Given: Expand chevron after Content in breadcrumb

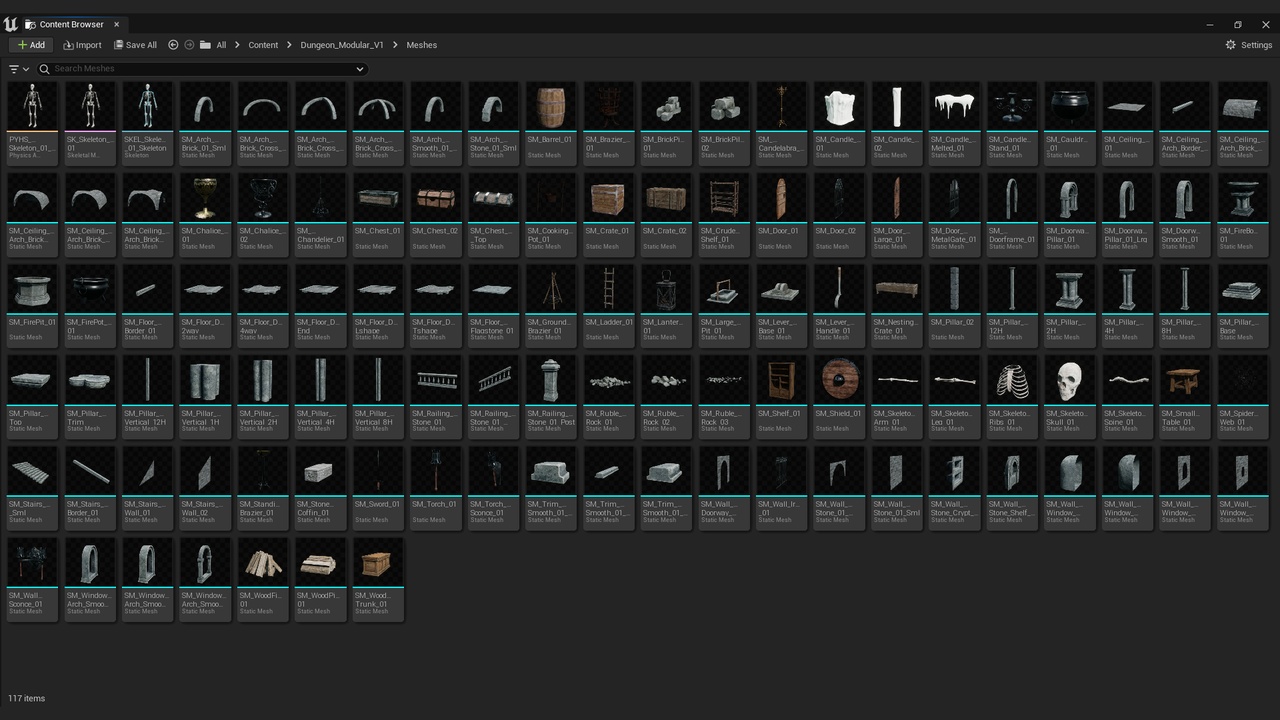Looking at the screenshot, I should point(289,45).
